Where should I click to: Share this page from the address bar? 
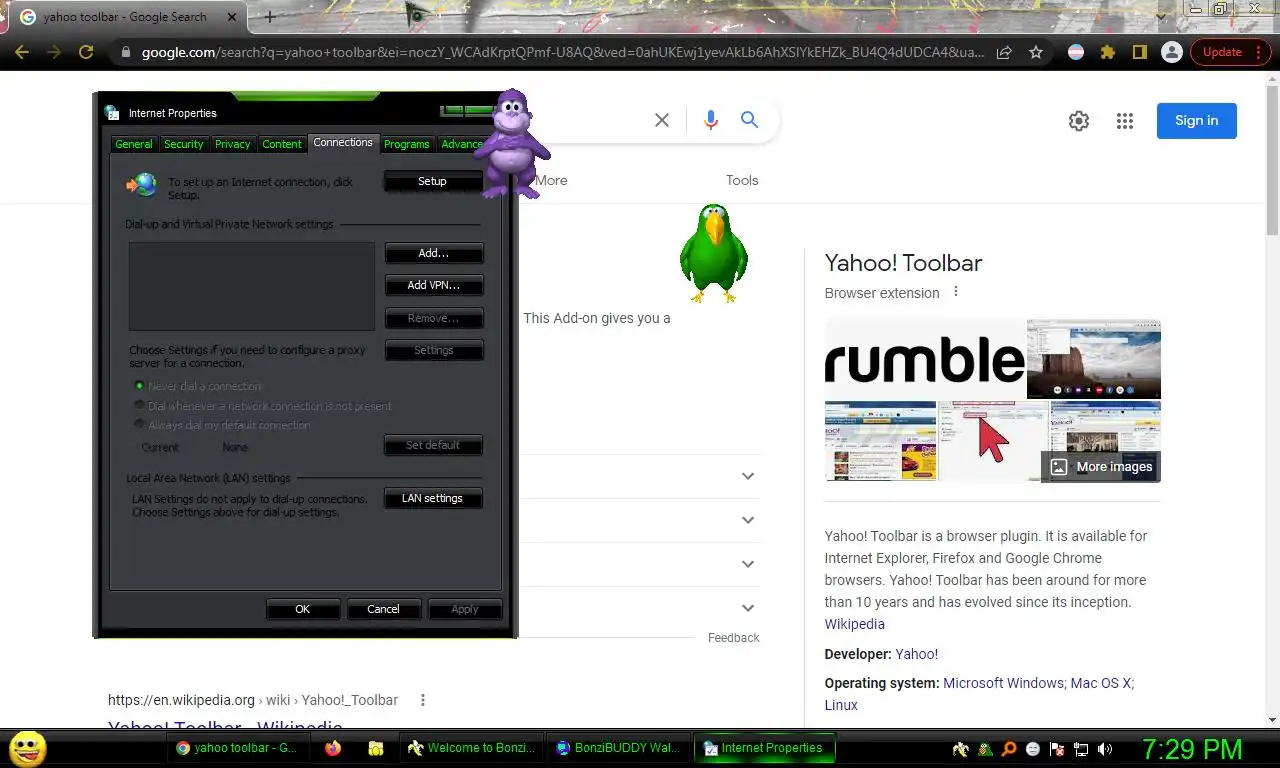pyautogui.click(x=1004, y=52)
